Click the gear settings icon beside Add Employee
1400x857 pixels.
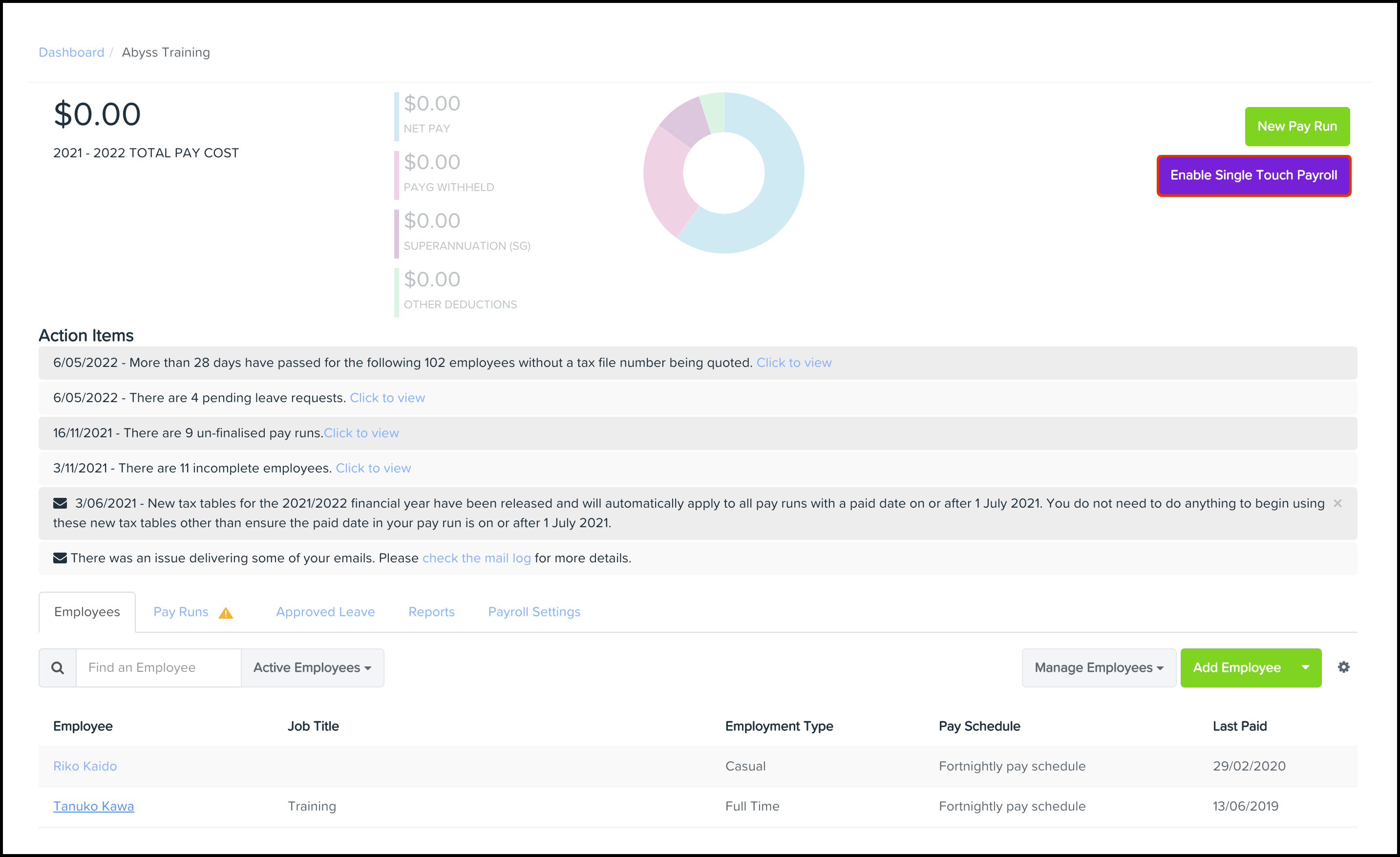1343,666
